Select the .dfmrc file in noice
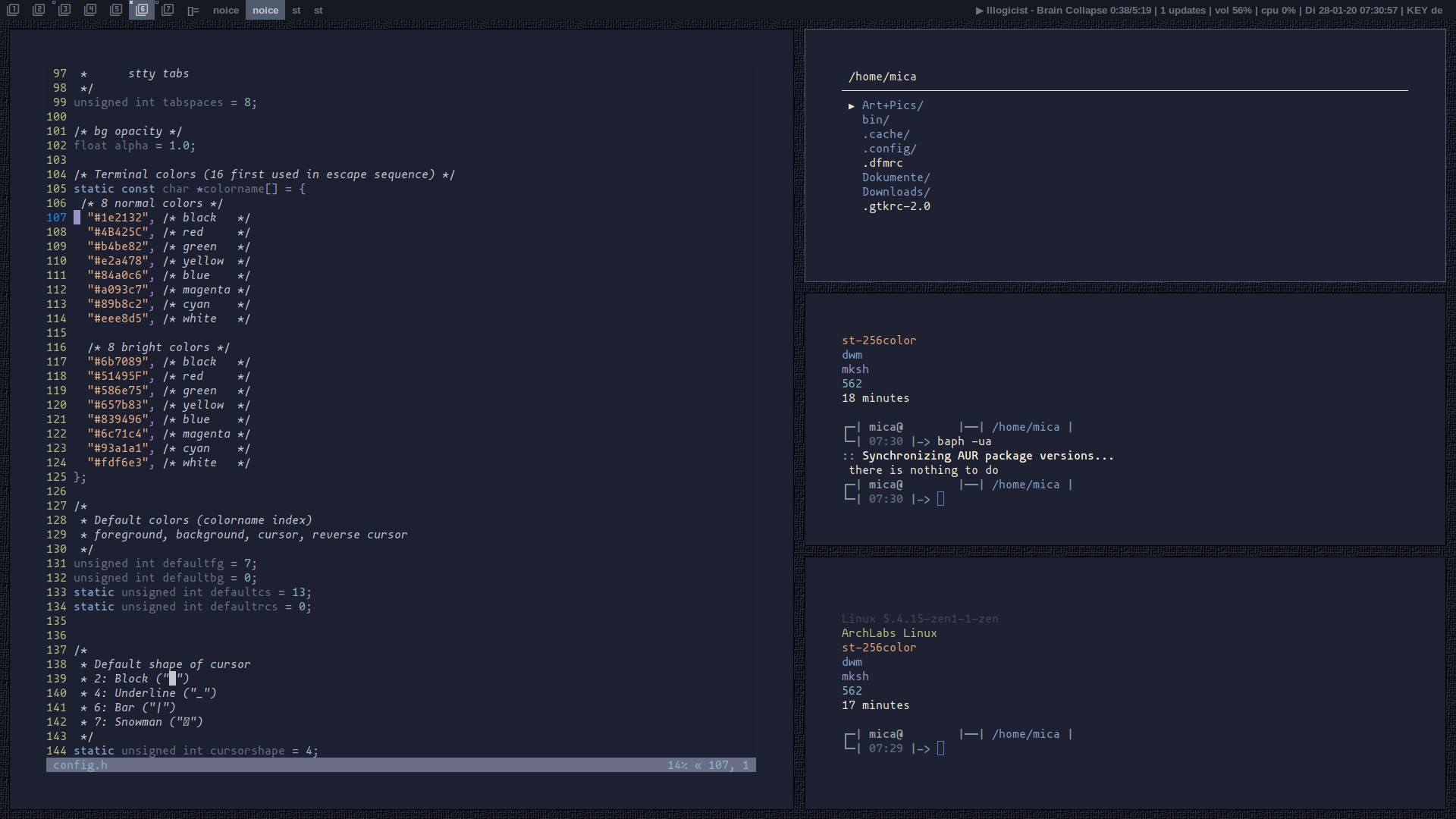The height and width of the screenshot is (819, 1456). [883, 163]
